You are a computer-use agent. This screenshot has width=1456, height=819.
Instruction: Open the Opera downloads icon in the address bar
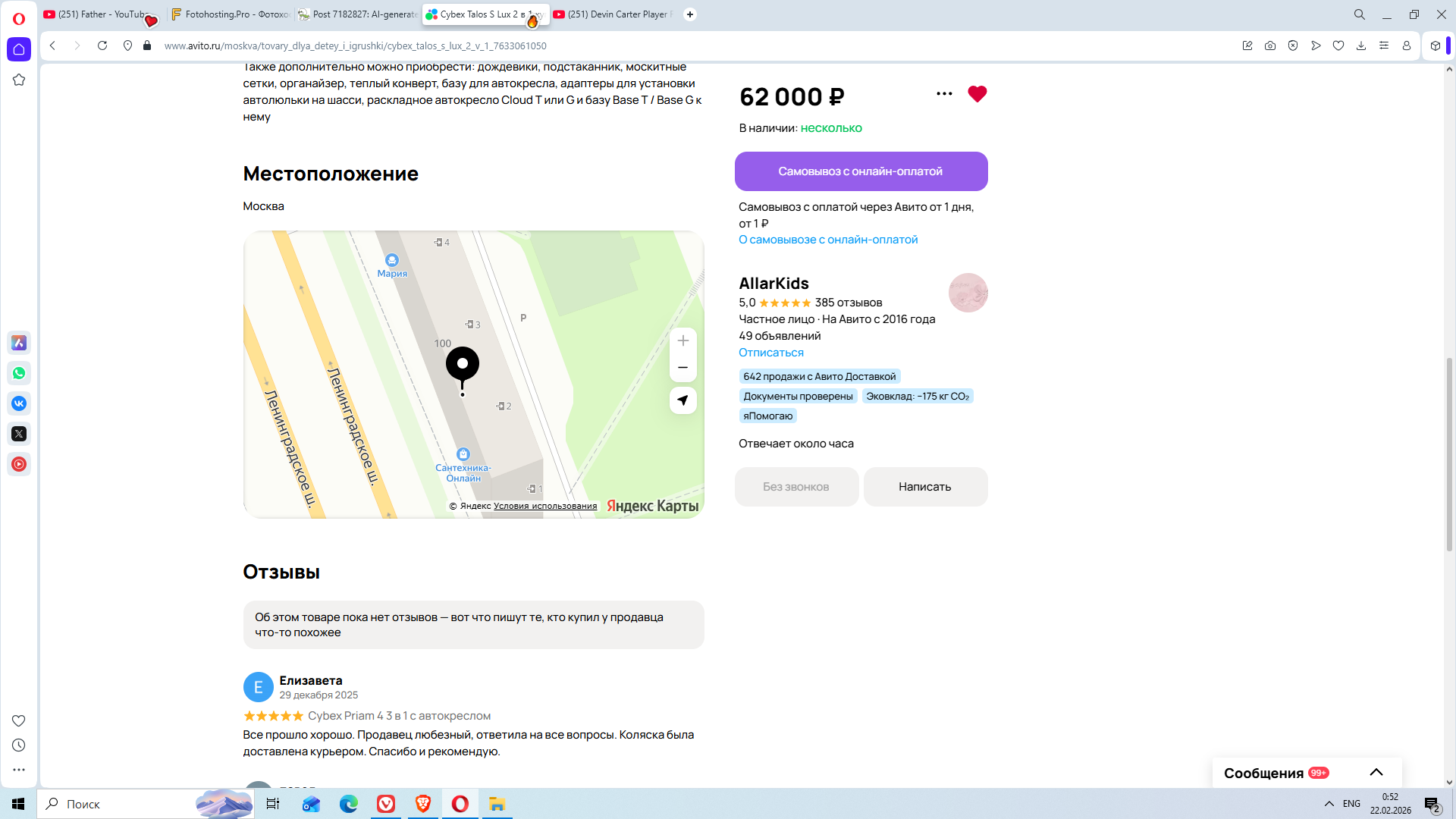tap(1360, 45)
